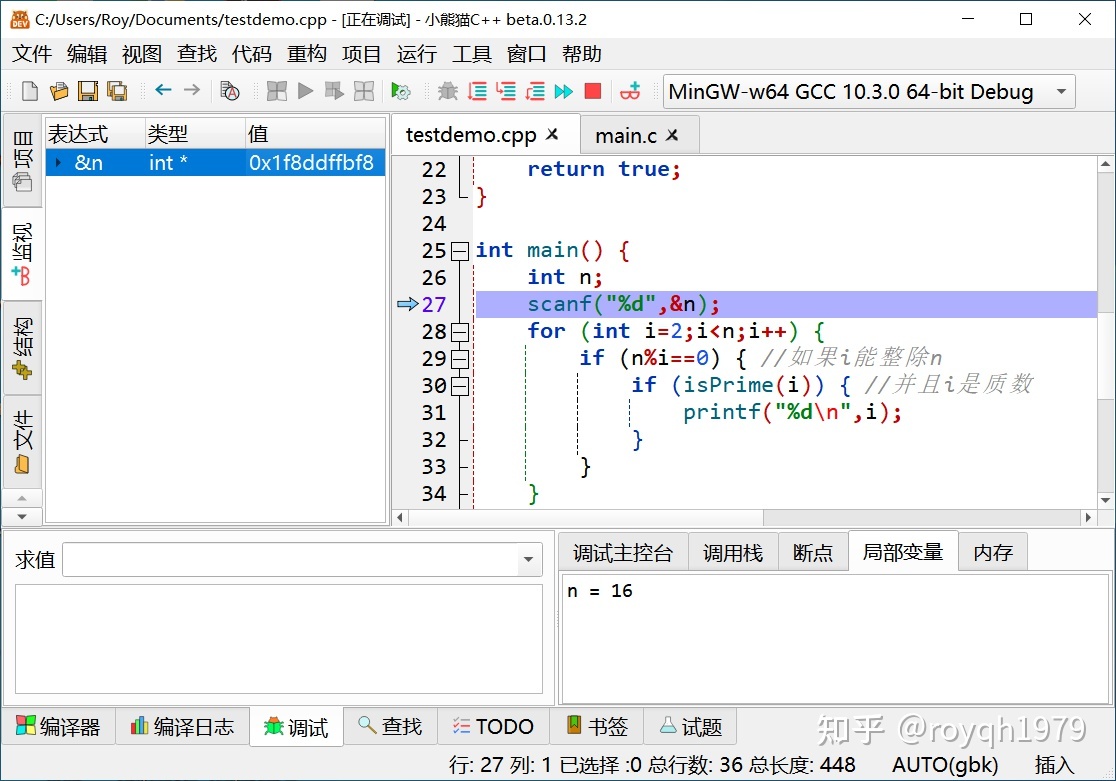1116x781 pixels.
Task: Open the 编译日志 bottom tab
Action: (x=182, y=726)
